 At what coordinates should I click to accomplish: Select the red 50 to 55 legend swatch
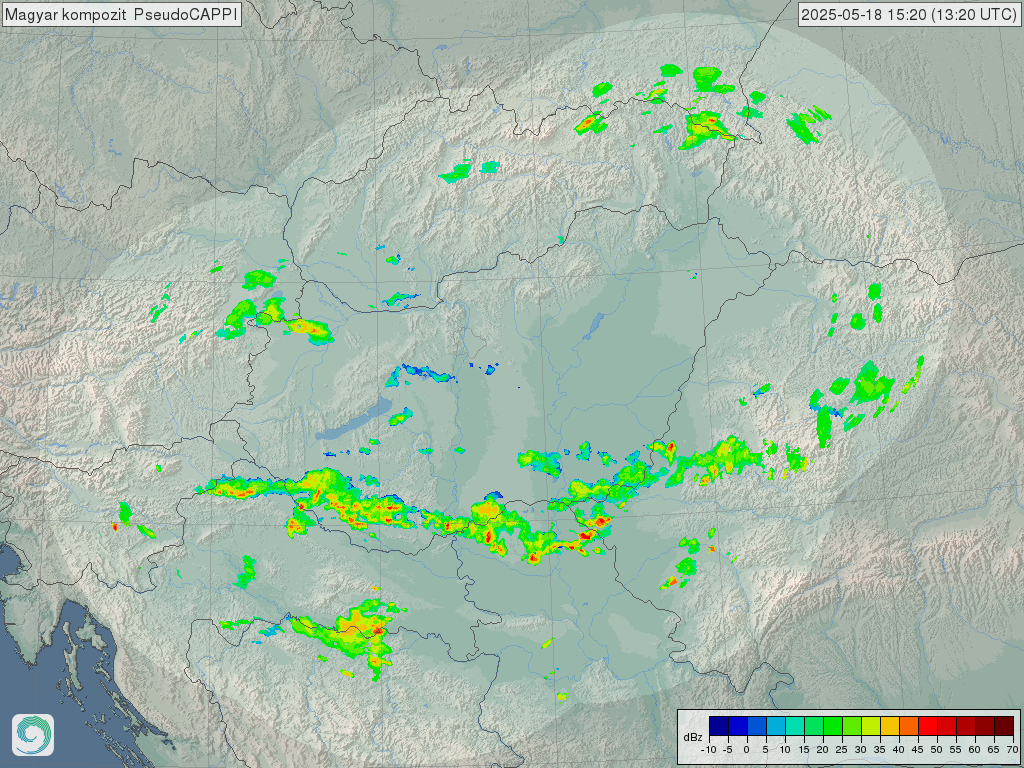pyautogui.click(x=946, y=726)
